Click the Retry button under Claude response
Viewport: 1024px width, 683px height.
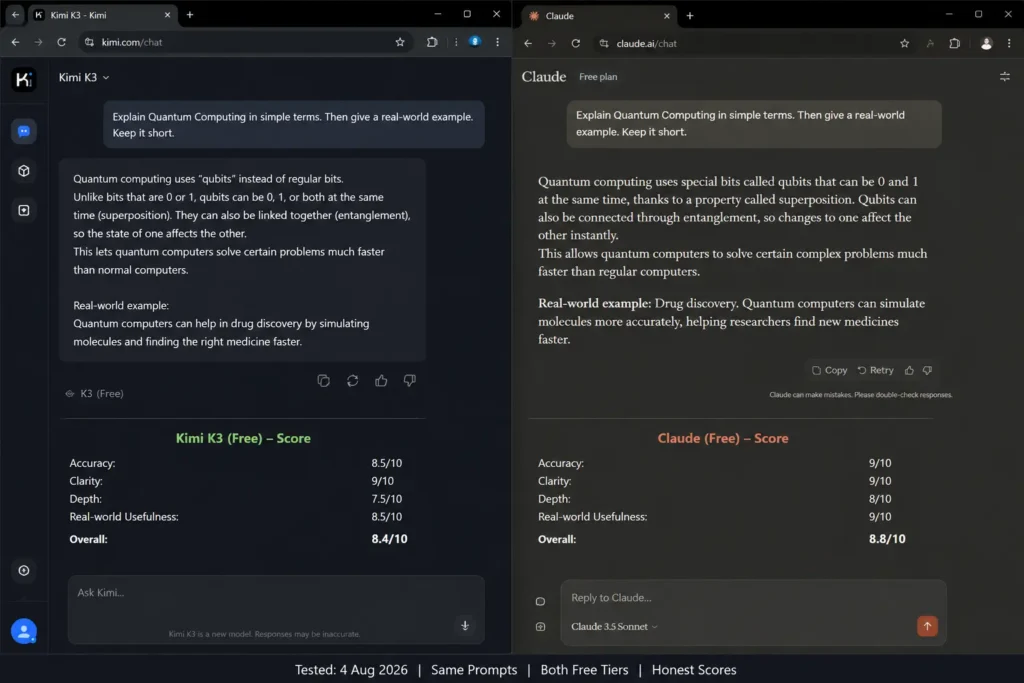876,370
